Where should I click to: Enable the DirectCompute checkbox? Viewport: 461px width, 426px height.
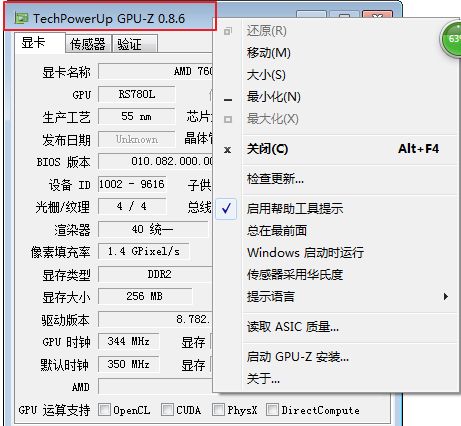[x=272, y=409]
